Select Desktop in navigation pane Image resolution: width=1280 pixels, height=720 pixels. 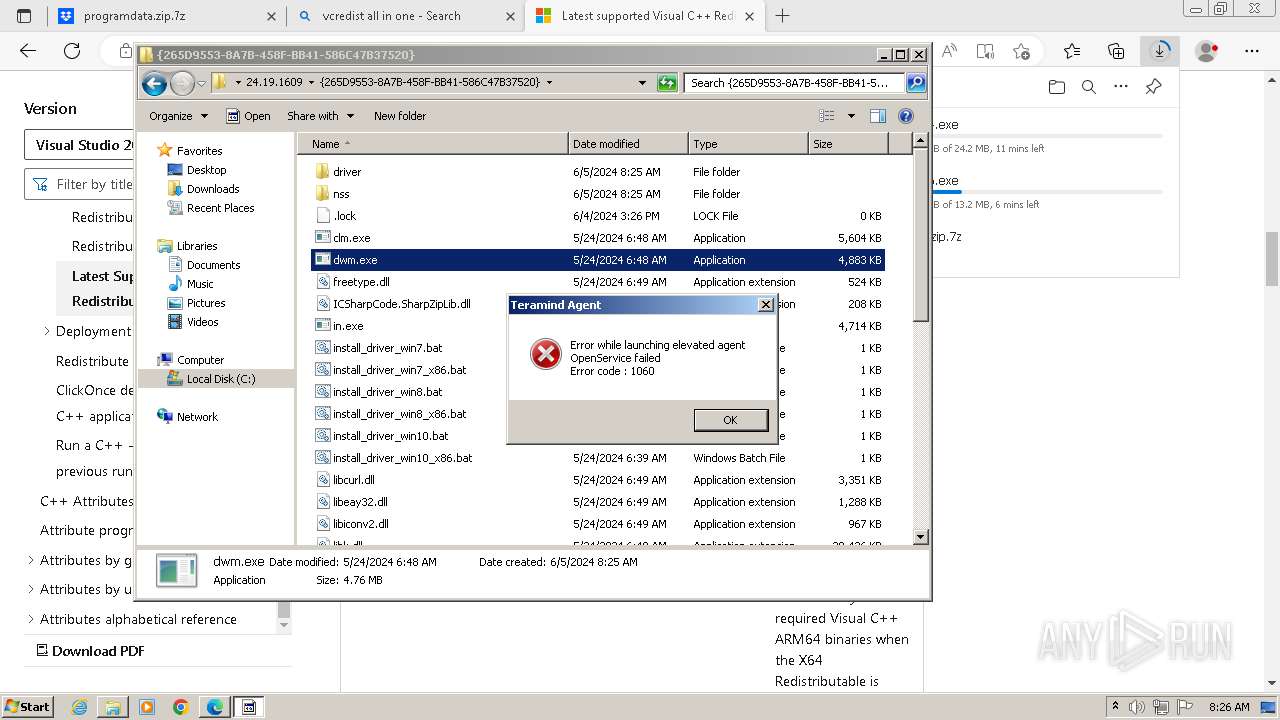coord(206,170)
